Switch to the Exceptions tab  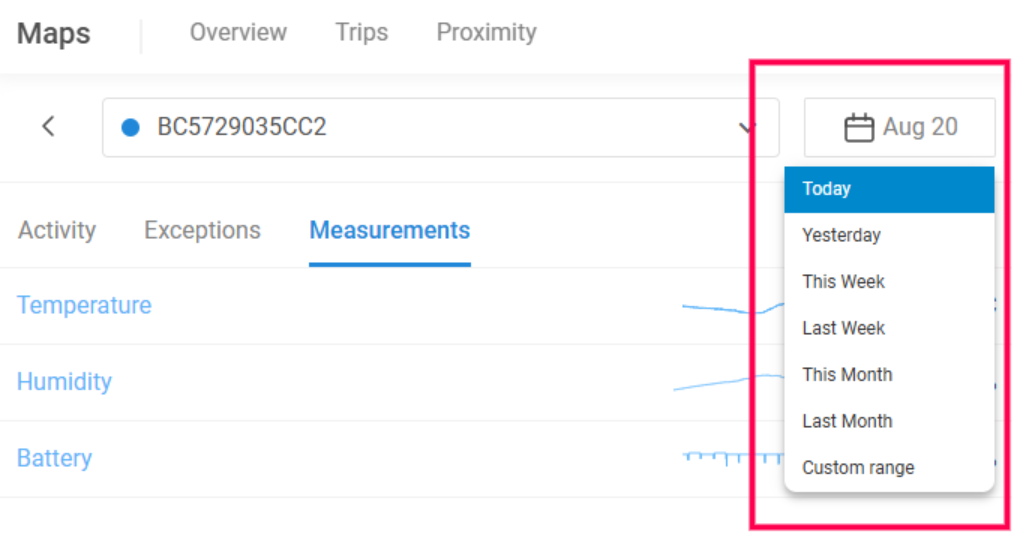point(202,231)
